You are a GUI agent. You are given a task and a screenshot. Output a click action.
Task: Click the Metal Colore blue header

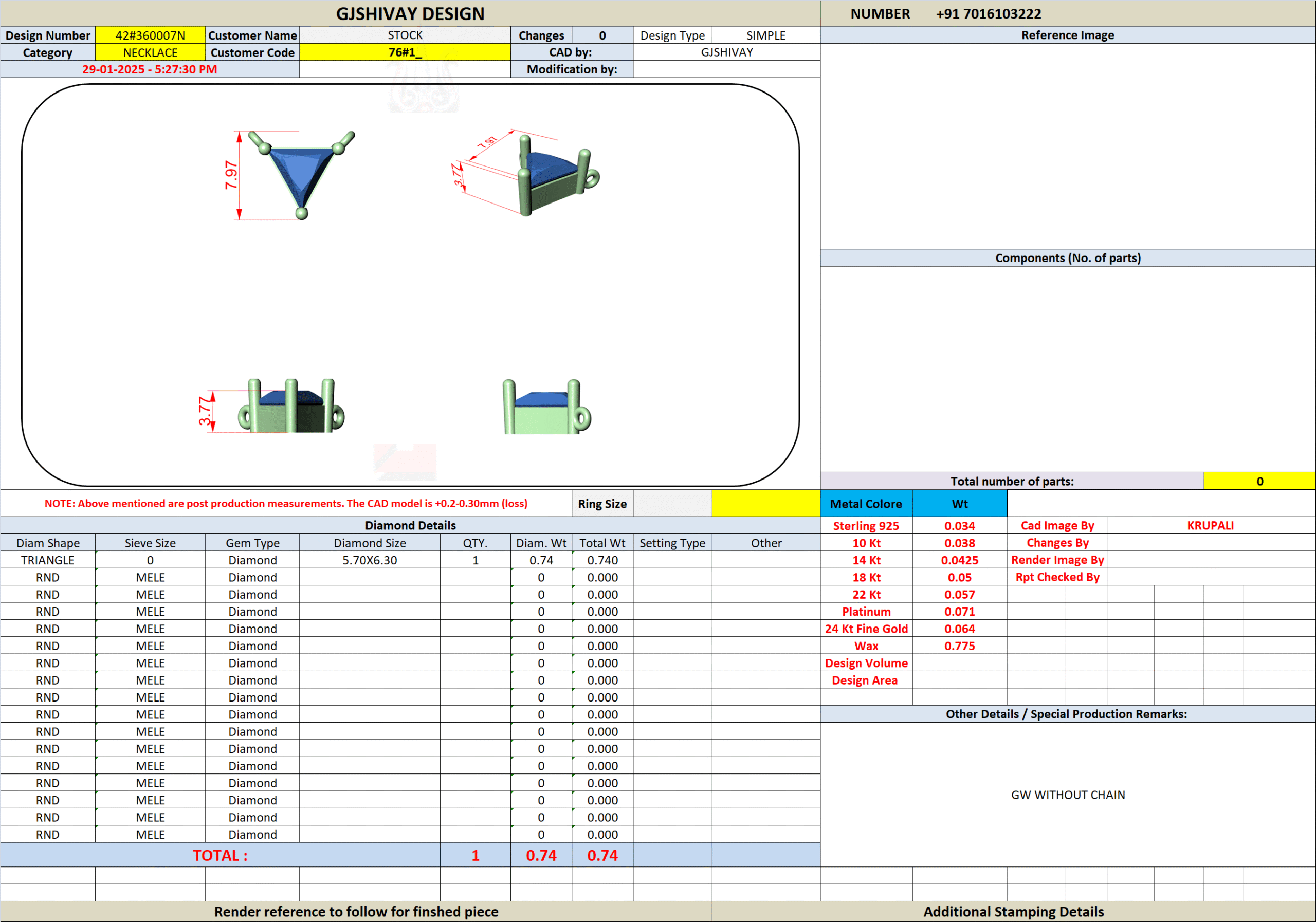866,504
